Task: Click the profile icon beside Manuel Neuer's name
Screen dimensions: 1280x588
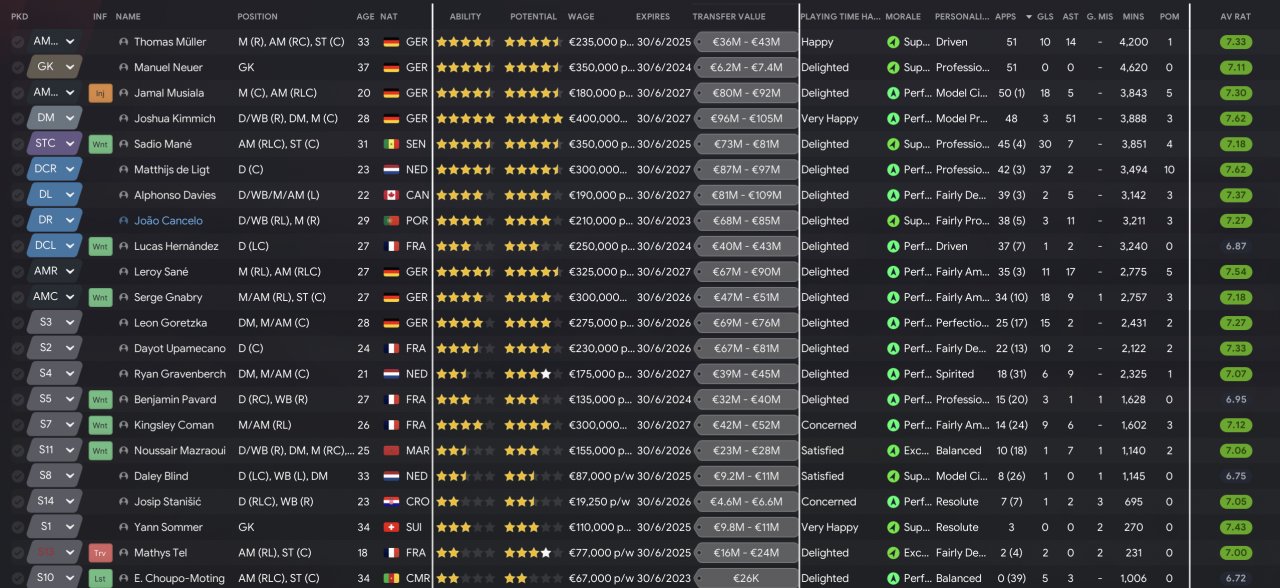Action: pos(123,68)
